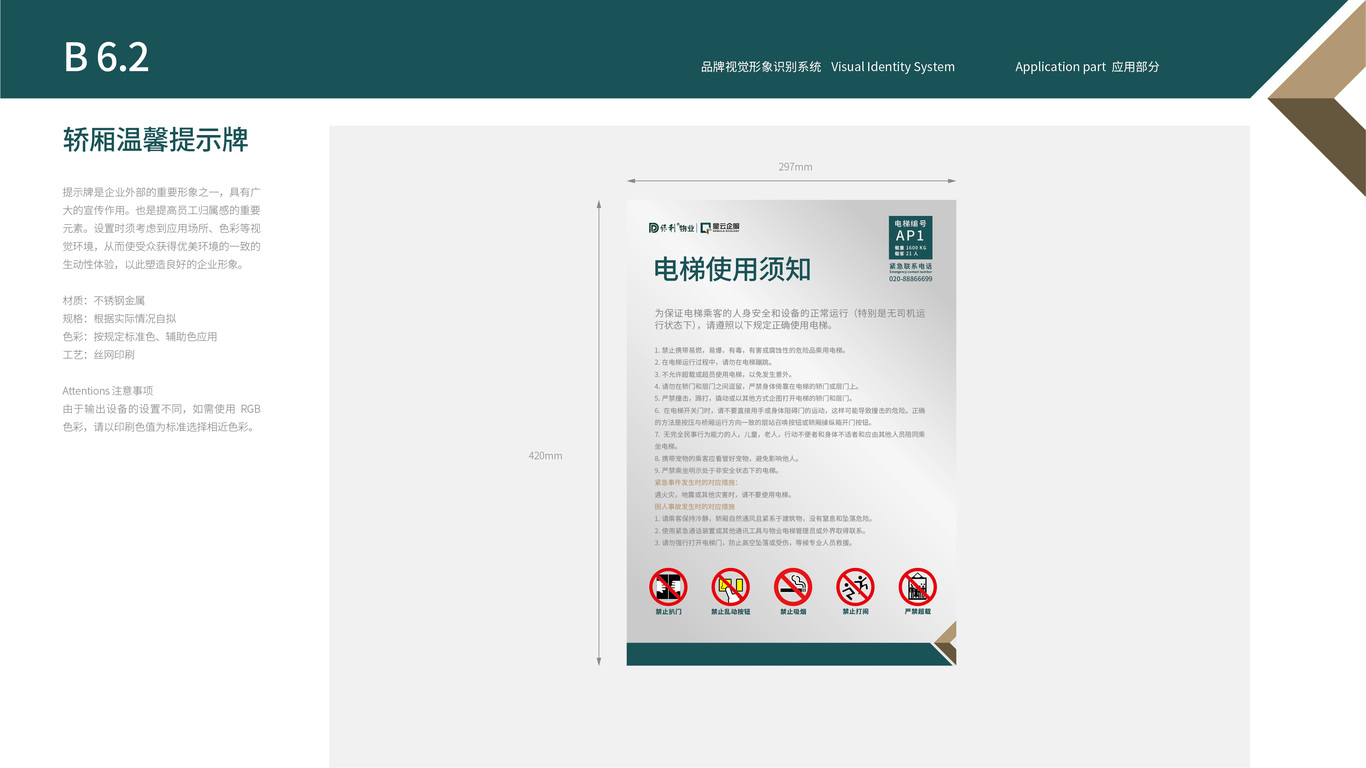
Task: Click the 297mm width dimension label
Action: 796,167
